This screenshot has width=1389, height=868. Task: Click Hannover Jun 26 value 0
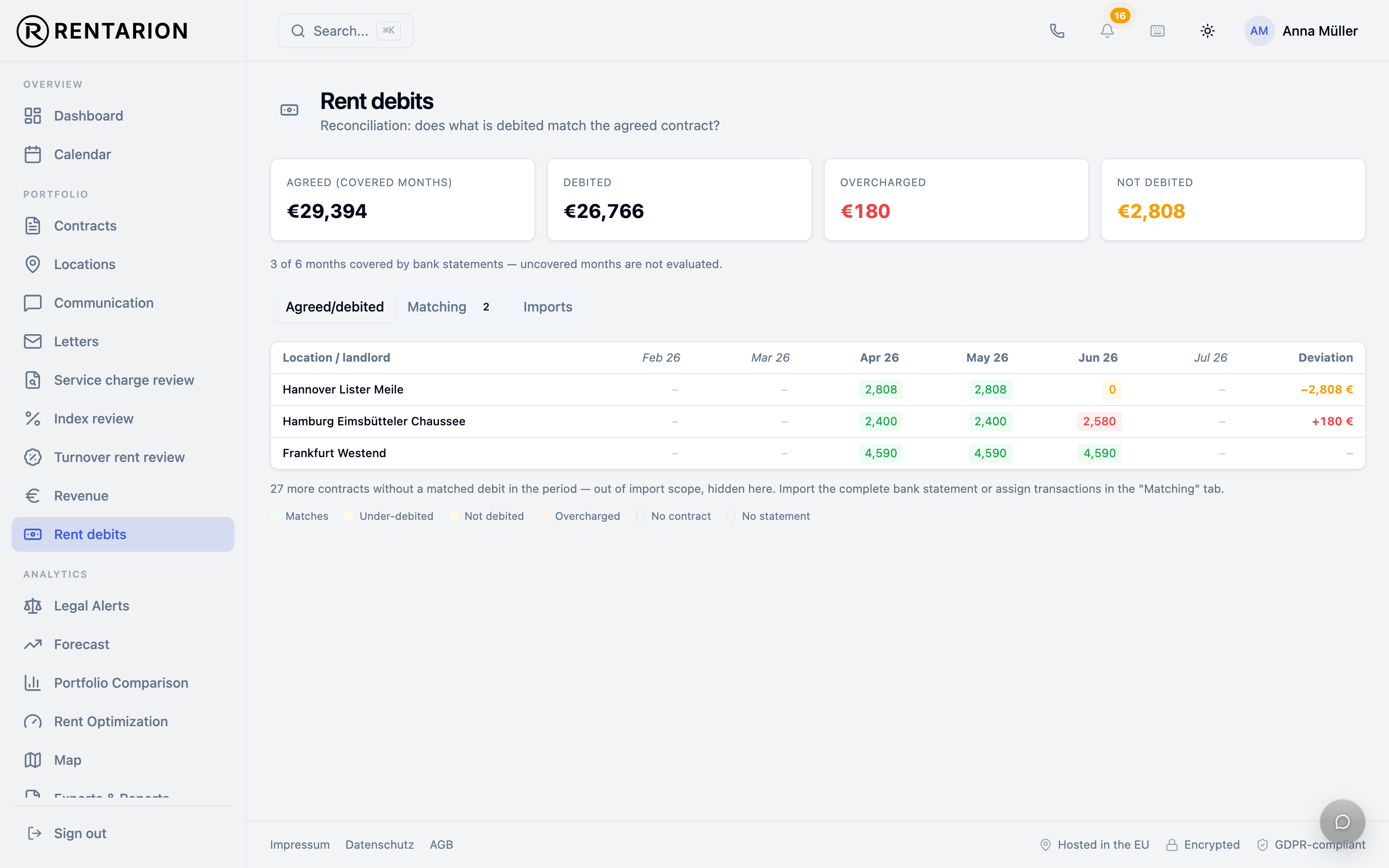[1112, 390]
